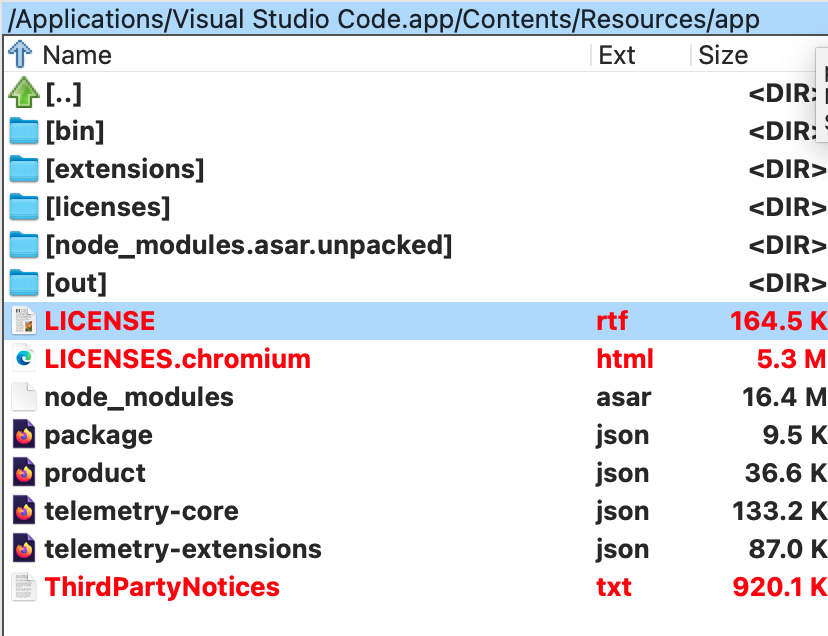Click the folder icon beside [licenses]

click(23, 207)
